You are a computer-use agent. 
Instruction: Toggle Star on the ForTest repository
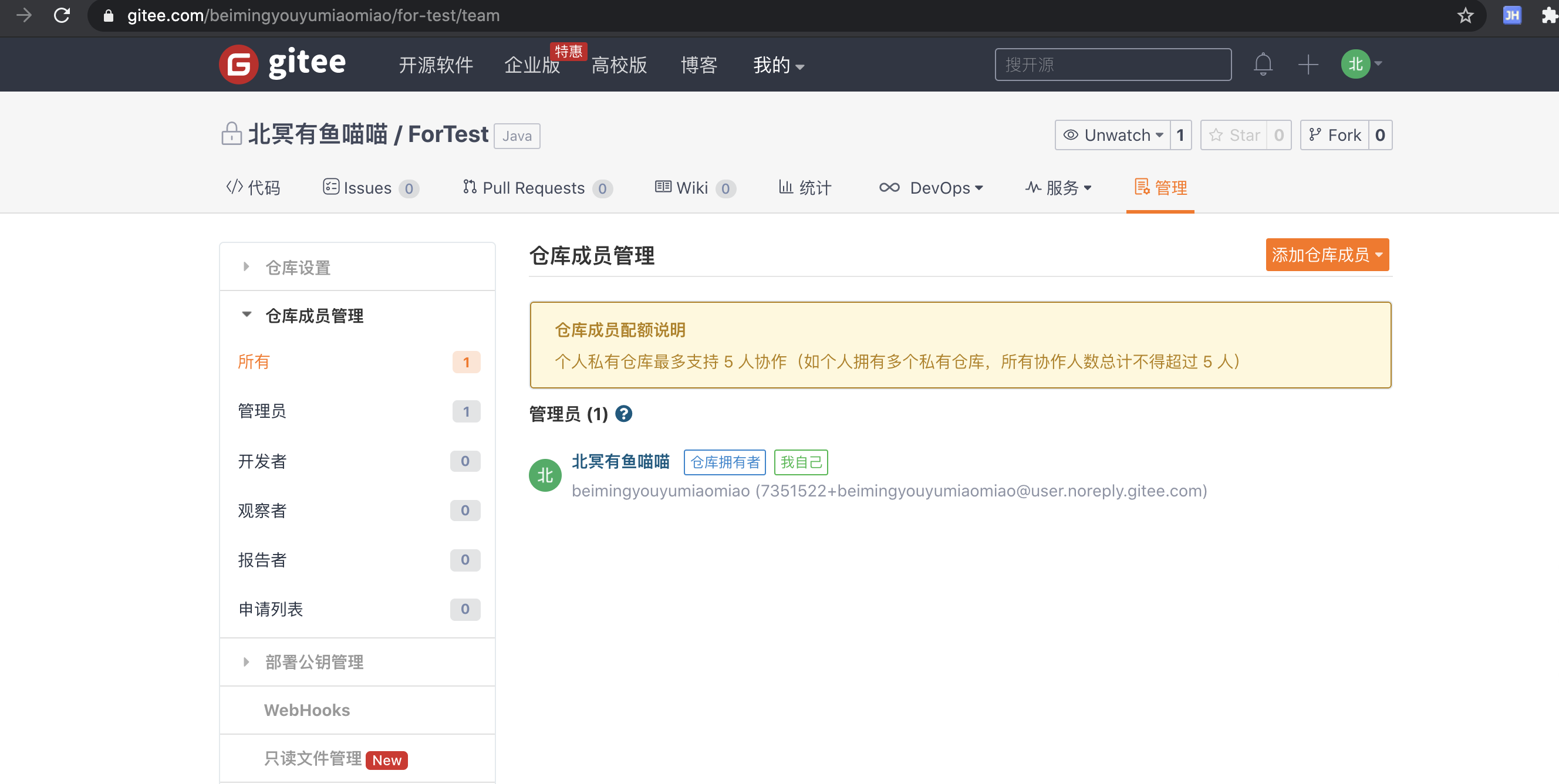[1234, 135]
